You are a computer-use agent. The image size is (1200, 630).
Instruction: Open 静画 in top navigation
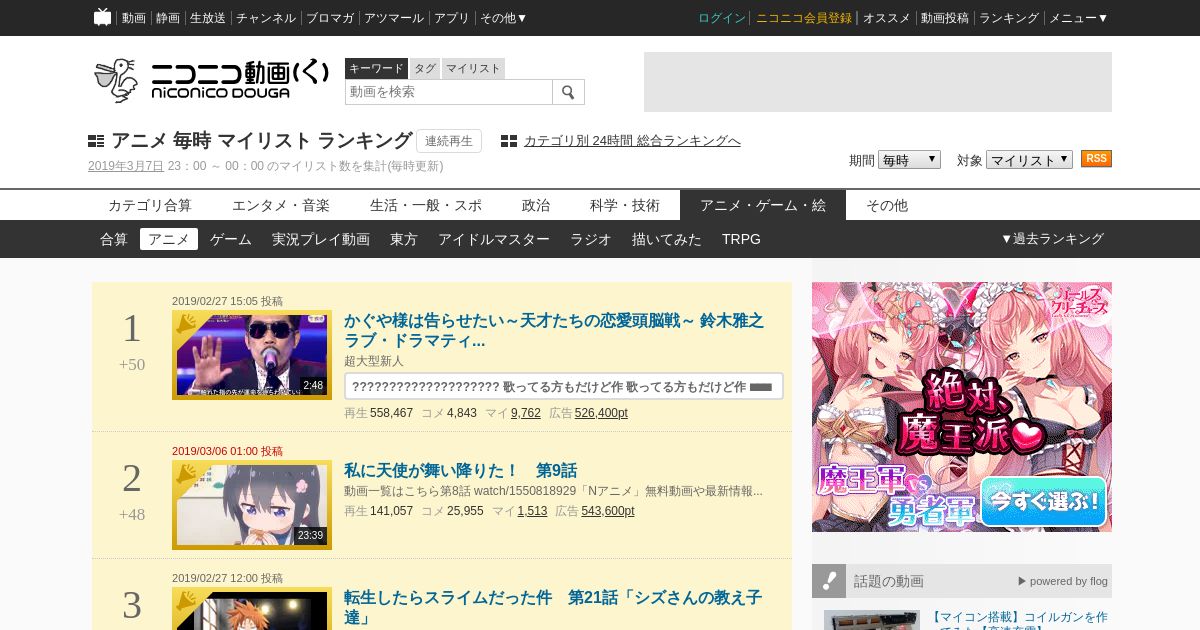tap(168, 18)
